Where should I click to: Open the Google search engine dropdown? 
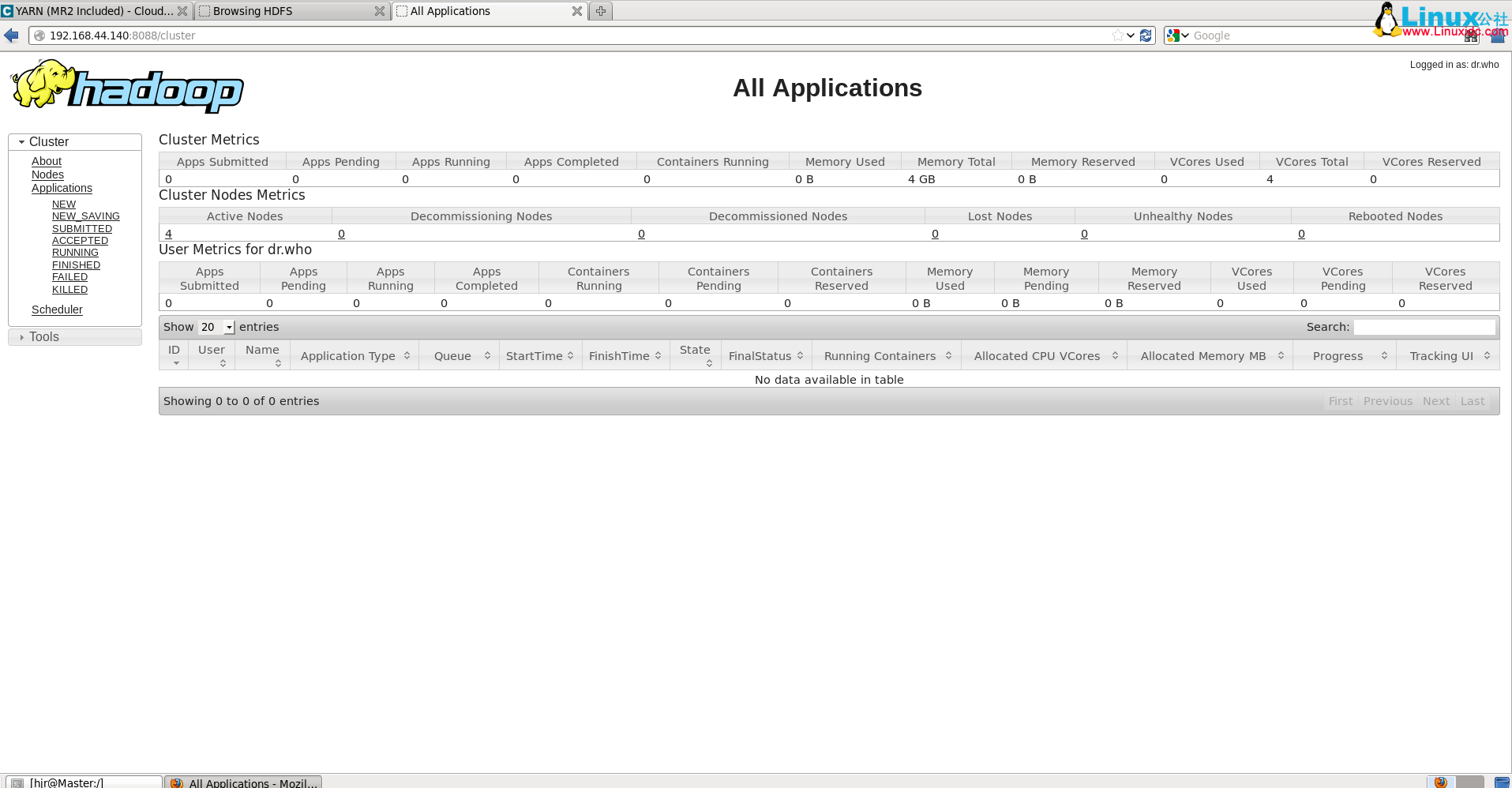1178,36
